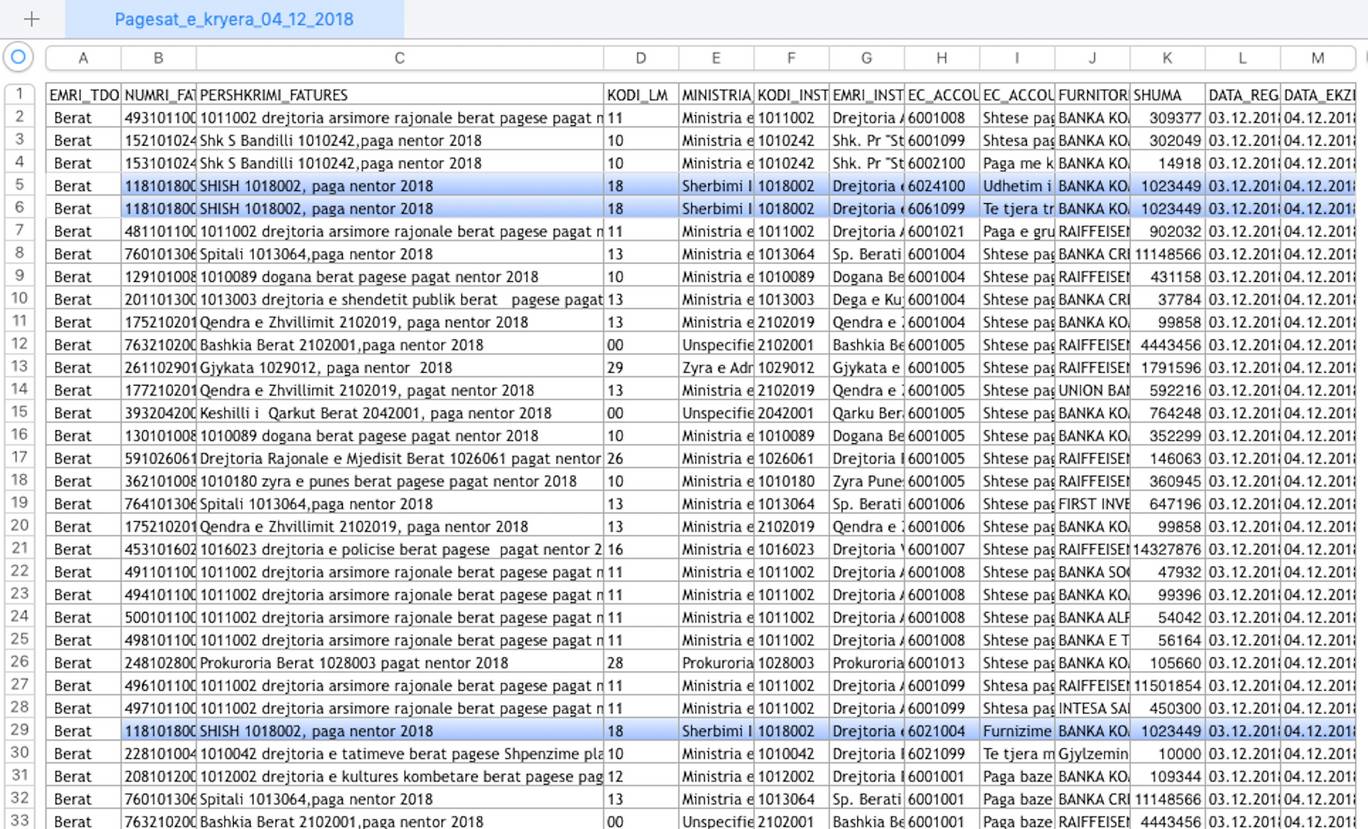Click the Prokuroria Berat 1028003 description cell
This screenshot has width=1368, height=829.
(399, 662)
